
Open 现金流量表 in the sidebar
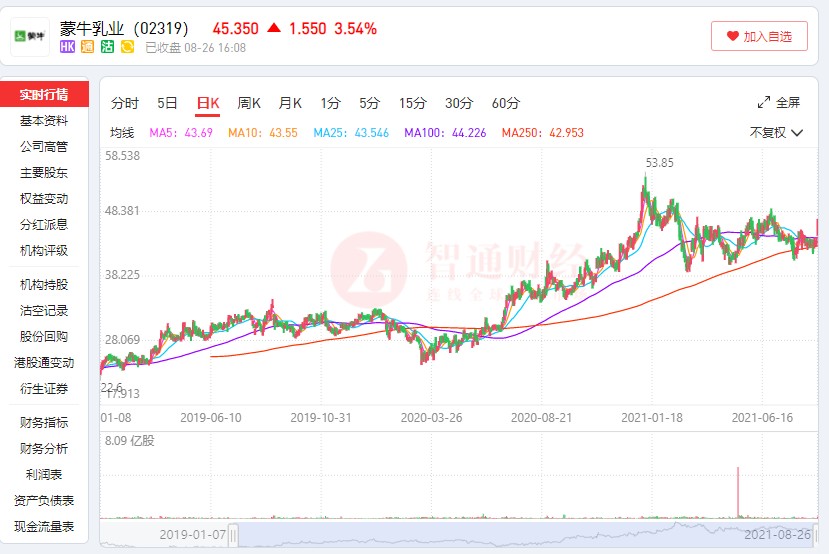44,526
